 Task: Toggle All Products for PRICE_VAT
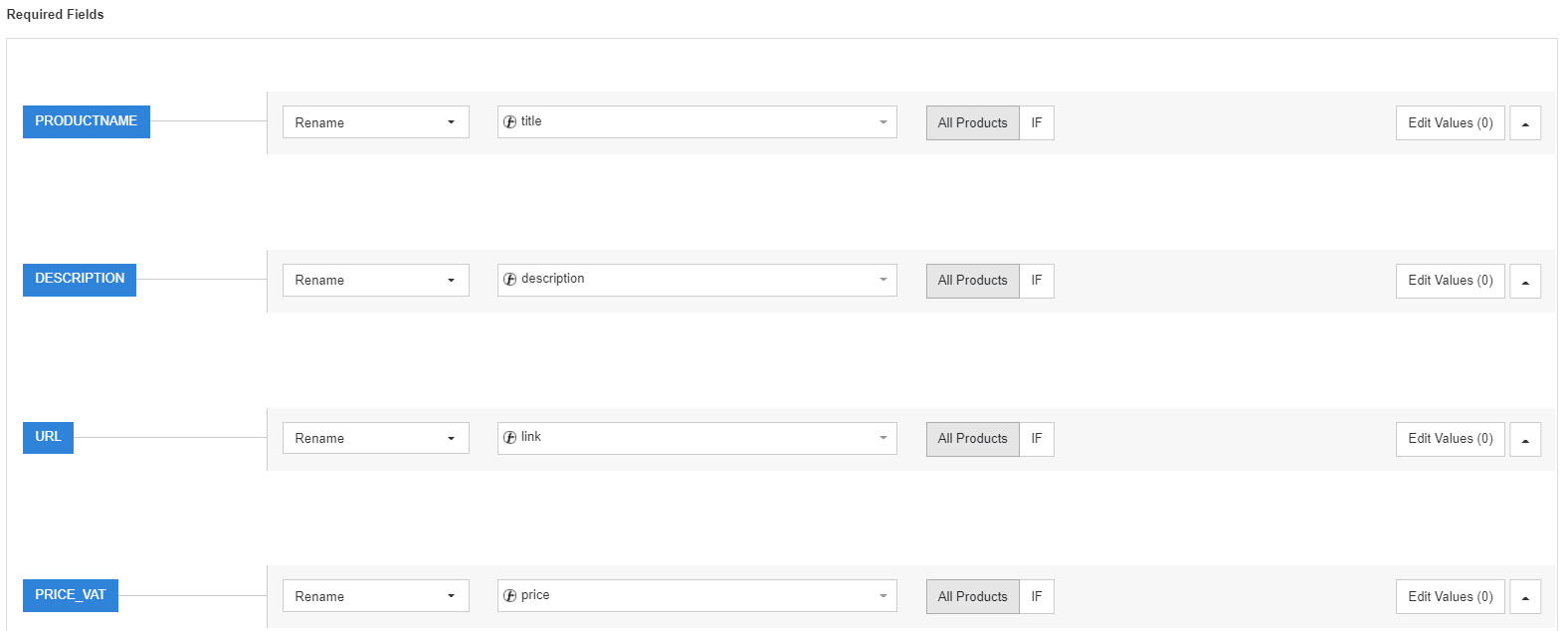tap(972, 596)
